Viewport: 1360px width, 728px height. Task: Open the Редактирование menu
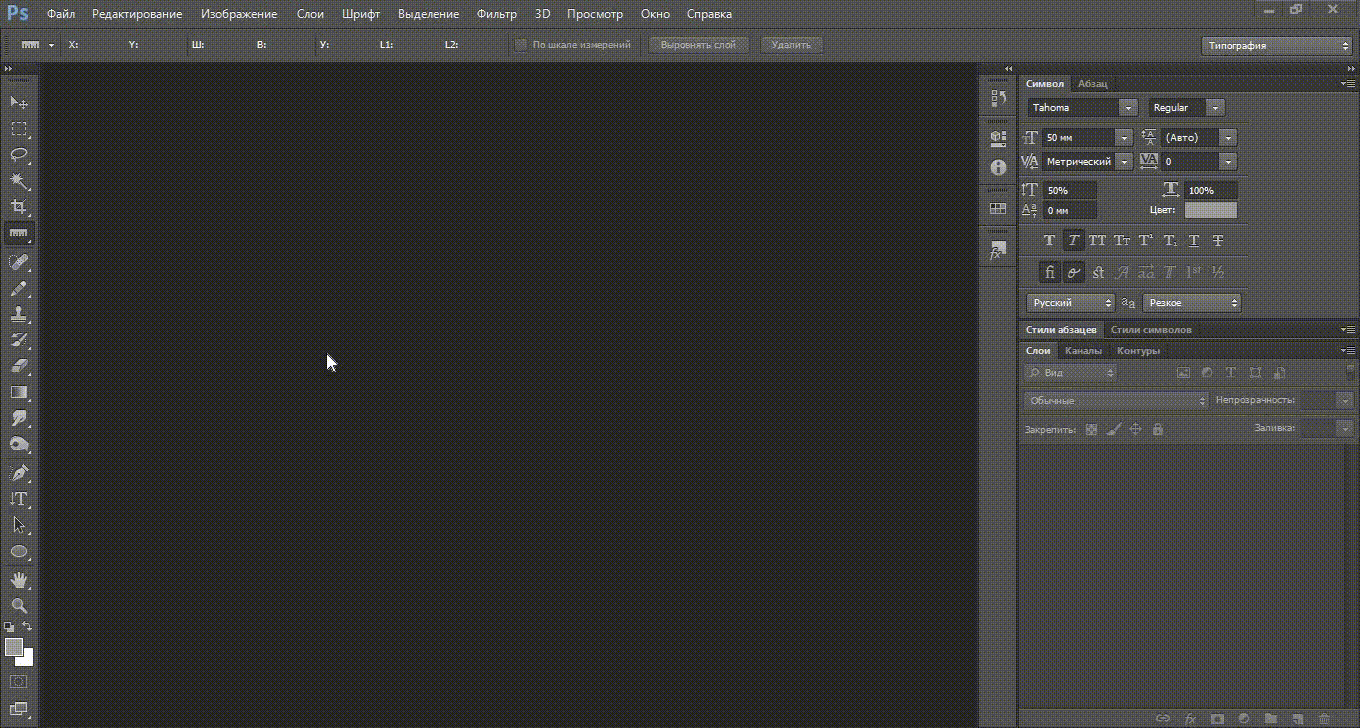[x=137, y=14]
